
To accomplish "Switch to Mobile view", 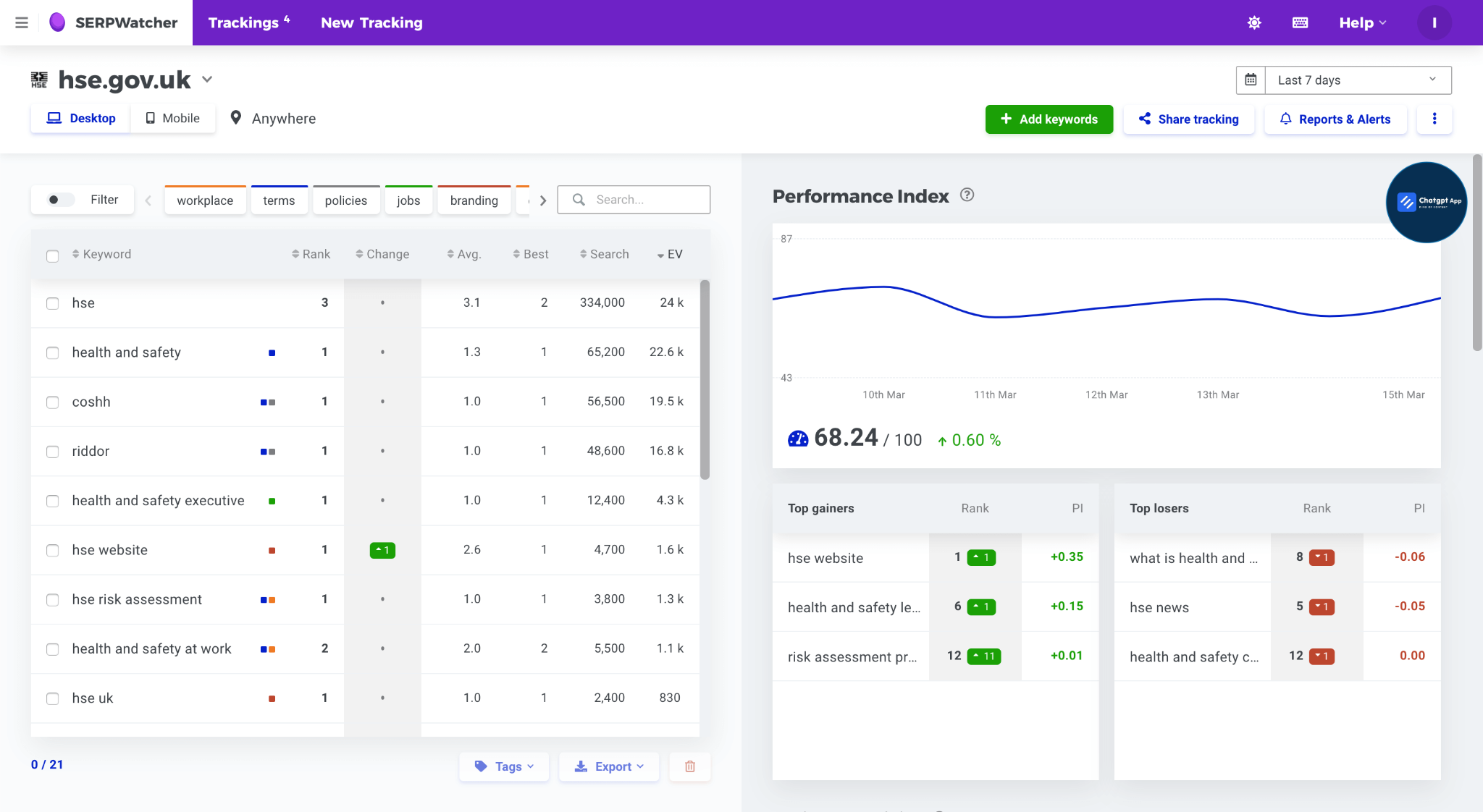I will (x=172, y=118).
